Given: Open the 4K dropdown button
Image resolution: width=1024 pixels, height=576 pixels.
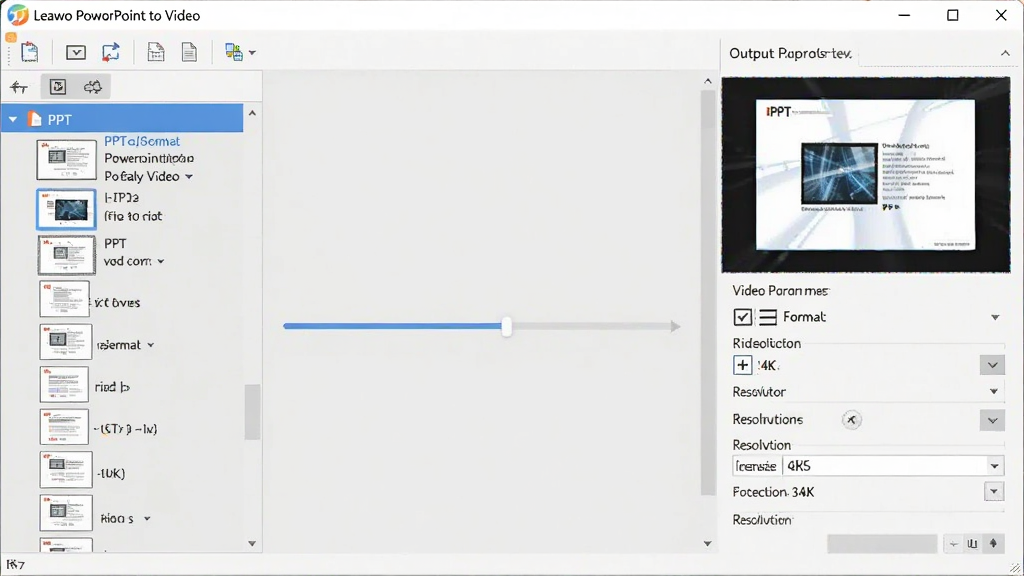Looking at the screenshot, I should [x=993, y=365].
